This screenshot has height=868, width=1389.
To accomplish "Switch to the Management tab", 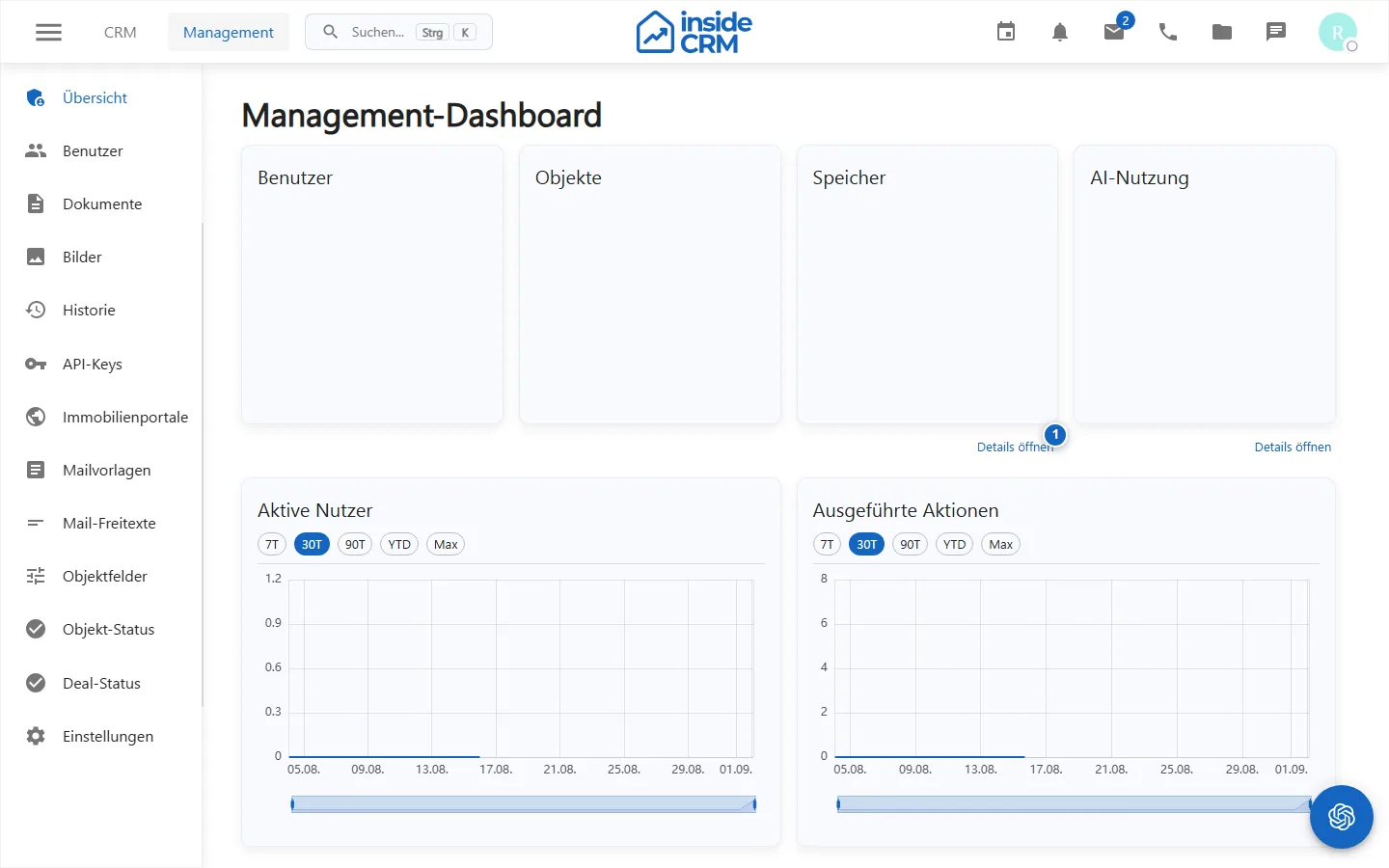I will point(229,32).
